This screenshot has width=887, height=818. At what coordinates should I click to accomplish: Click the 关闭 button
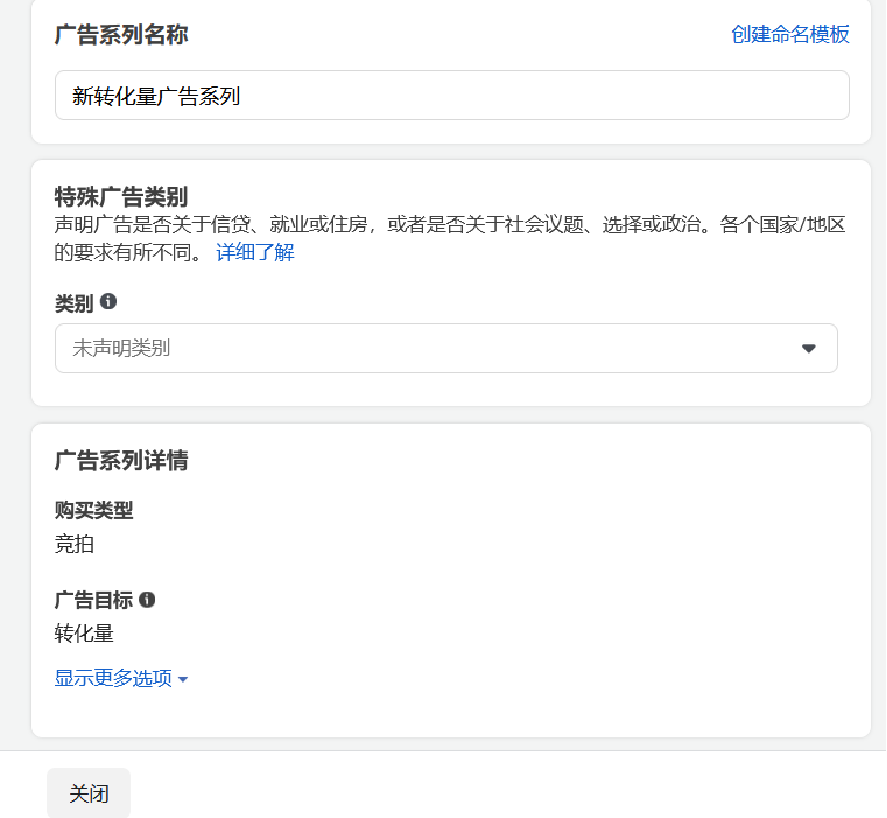(89, 793)
